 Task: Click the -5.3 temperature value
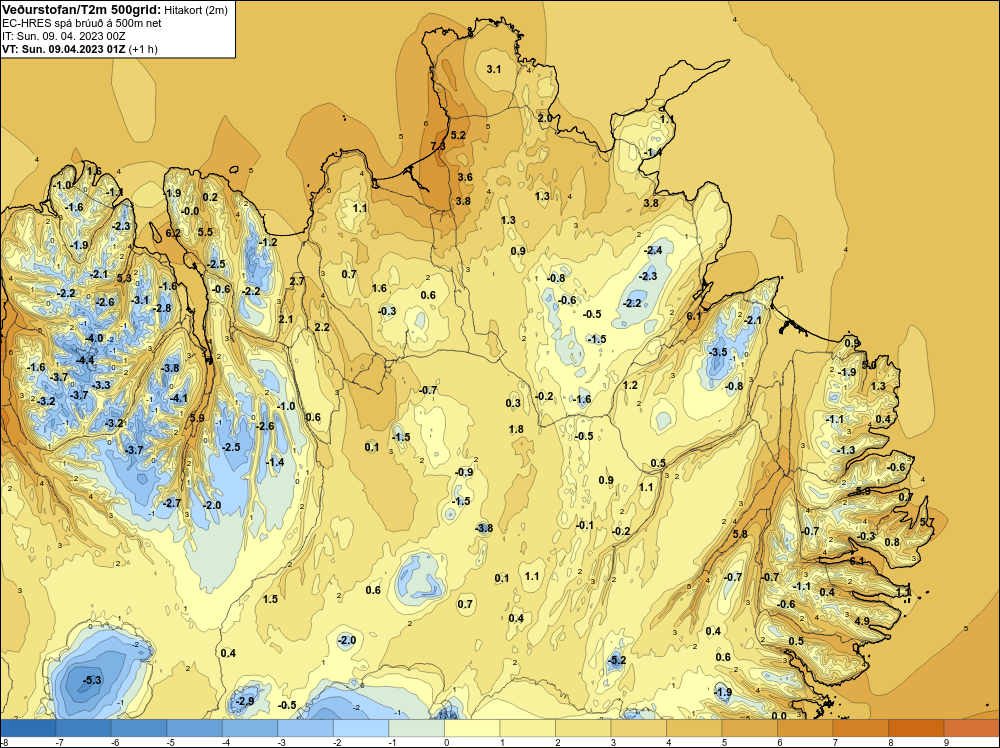pyautogui.click(x=92, y=680)
